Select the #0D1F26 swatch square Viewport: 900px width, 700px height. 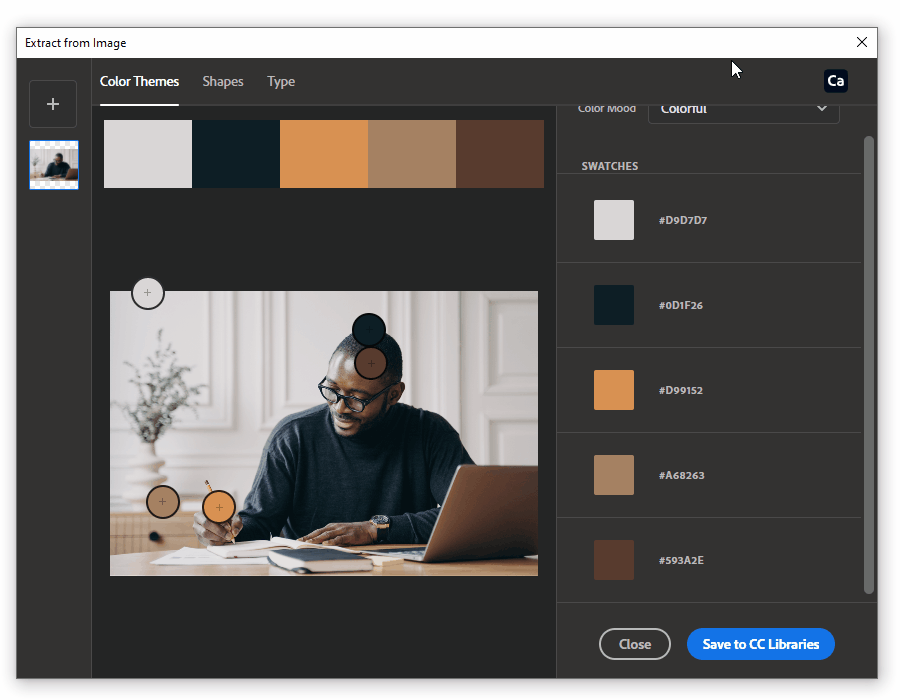pyautogui.click(x=614, y=305)
